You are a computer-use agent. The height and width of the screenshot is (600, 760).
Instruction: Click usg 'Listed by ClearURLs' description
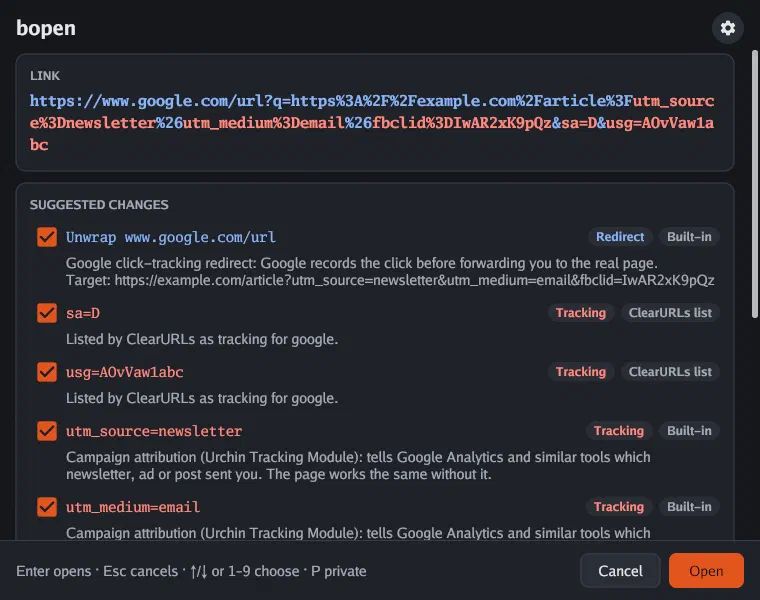coord(202,398)
